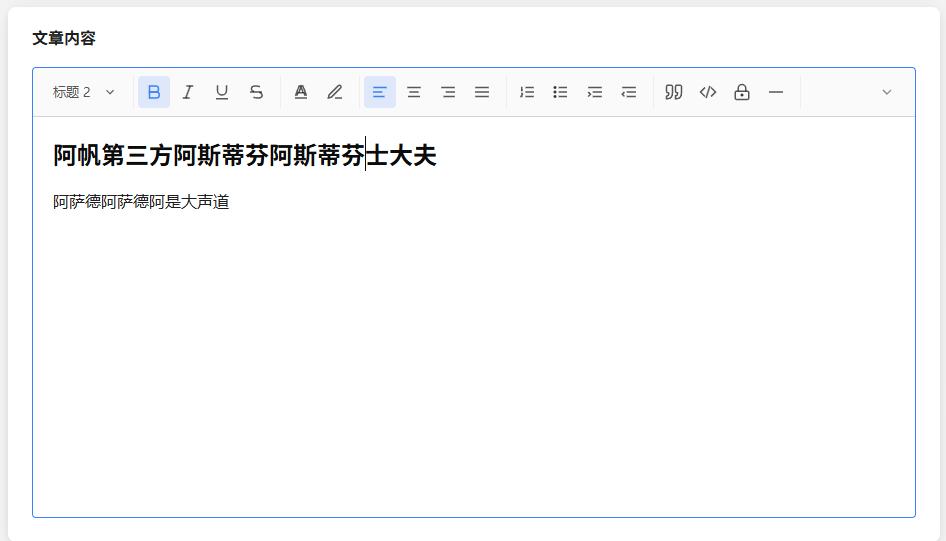The width and height of the screenshot is (946, 541).
Task: Insert a code block
Action: click(x=708, y=92)
